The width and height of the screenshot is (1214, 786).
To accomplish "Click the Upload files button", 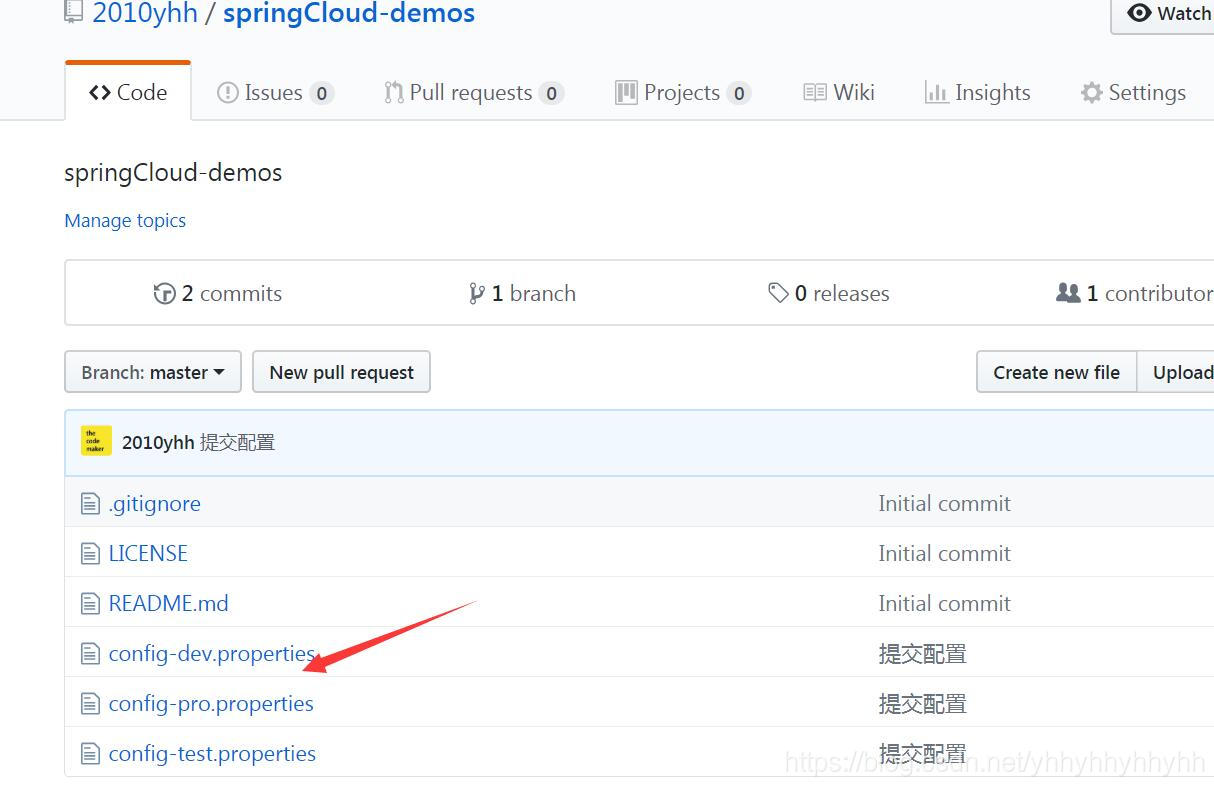I will 1177,372.
